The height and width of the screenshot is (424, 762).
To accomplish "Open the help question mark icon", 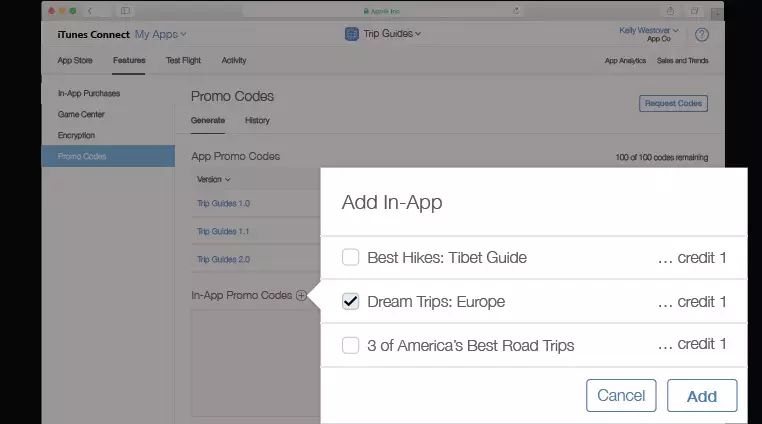I will coord(701,35).
